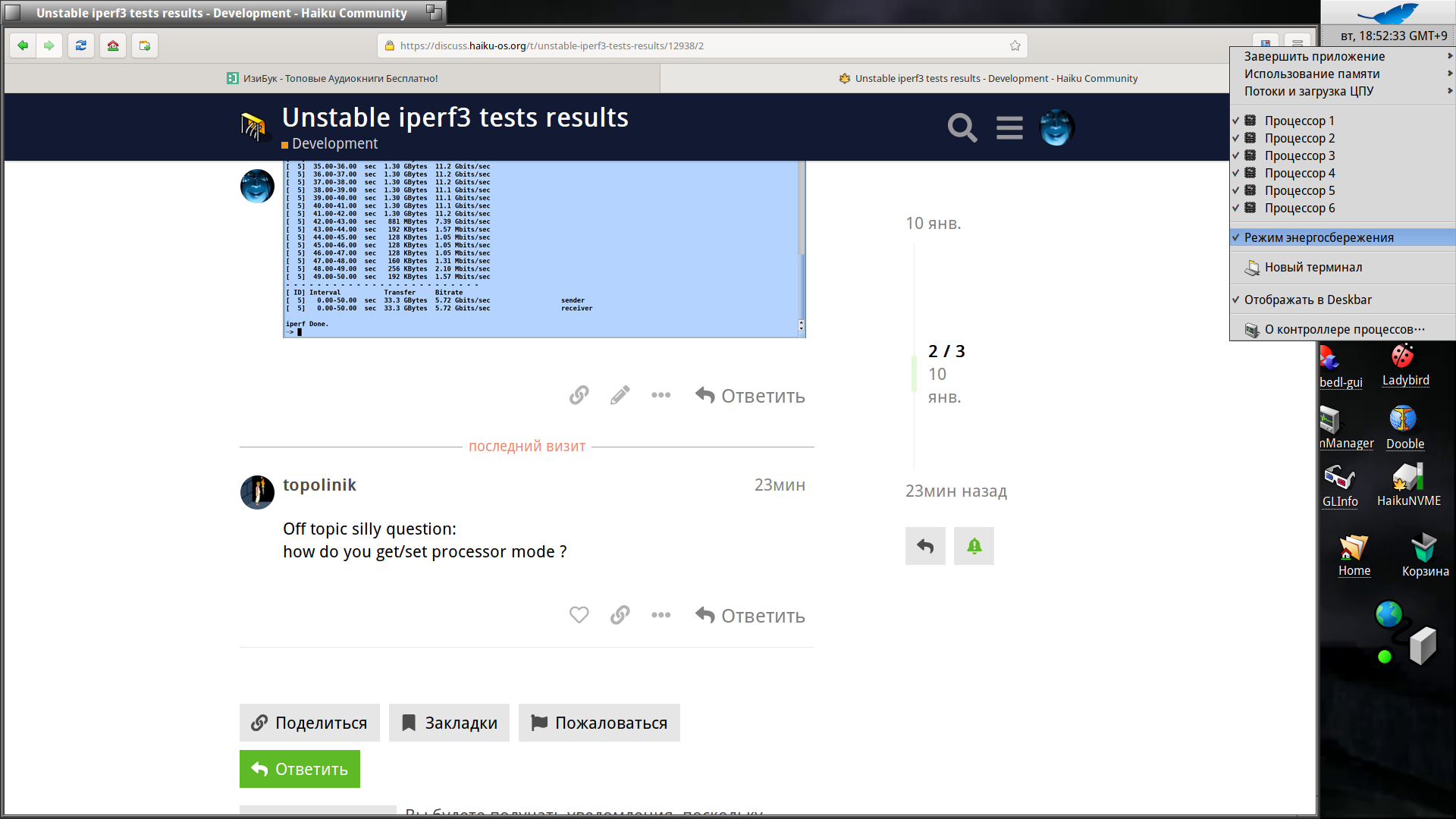Click the Unstable iperf3 tests results heading
1456x819 pixels.
click(455, 118)
